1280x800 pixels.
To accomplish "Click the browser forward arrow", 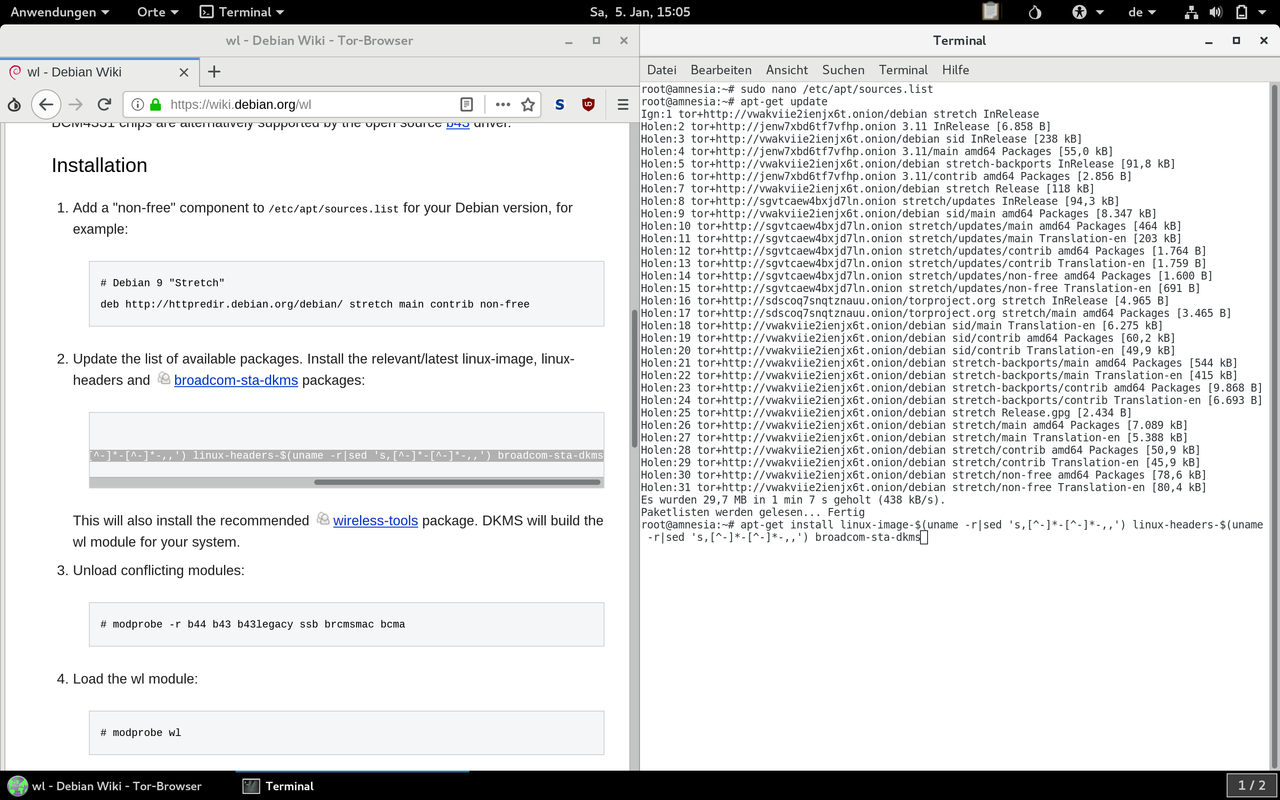I will pyautogui.click(x=76, y=104).
